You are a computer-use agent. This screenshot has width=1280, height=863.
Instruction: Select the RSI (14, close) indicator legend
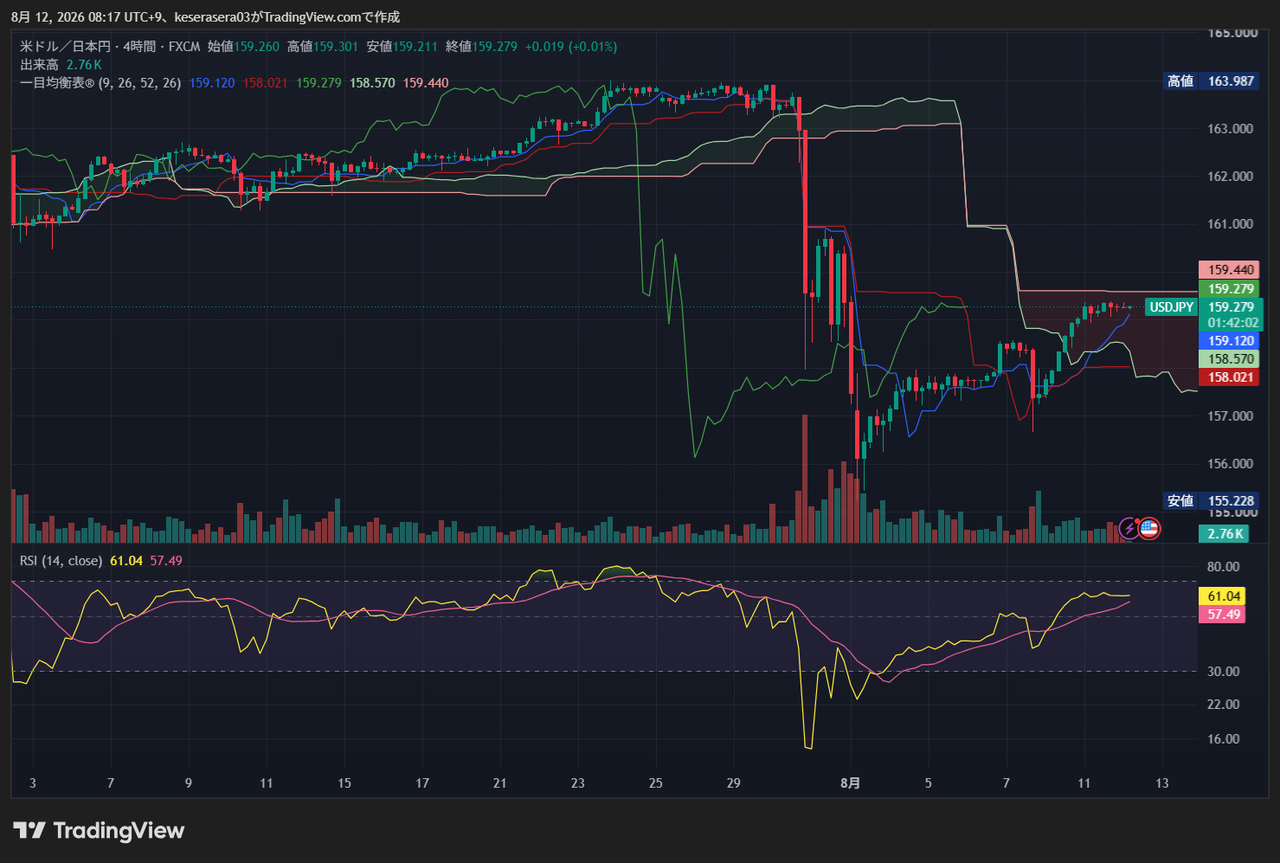tap(61, 561)
